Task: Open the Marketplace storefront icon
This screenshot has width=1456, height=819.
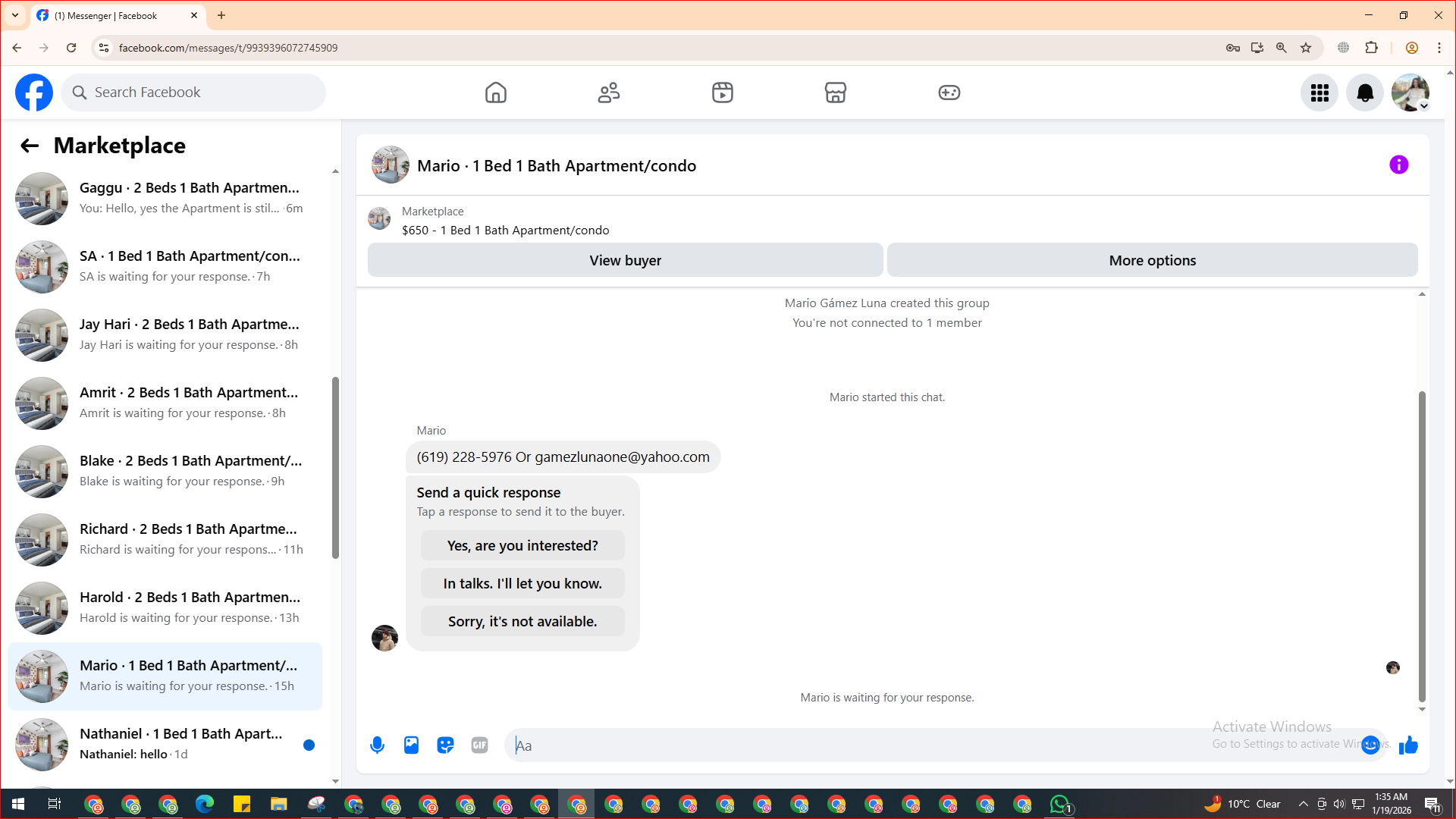Action: click(x=836, y=93)
